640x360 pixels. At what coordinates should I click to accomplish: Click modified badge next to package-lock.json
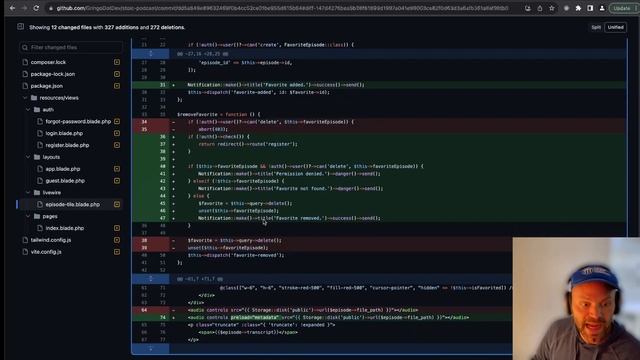pyautogui.click(x=117, y=74)
